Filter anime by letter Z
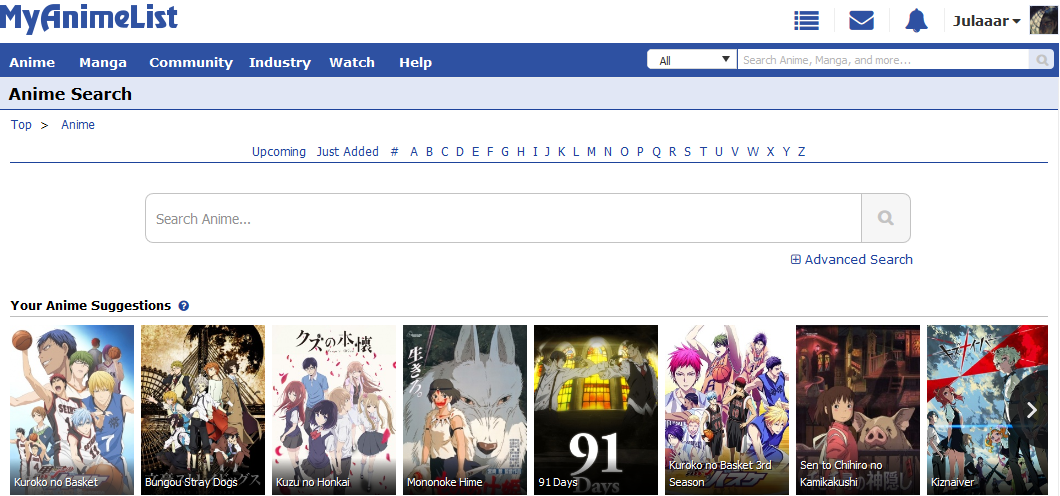 (802, 151)
